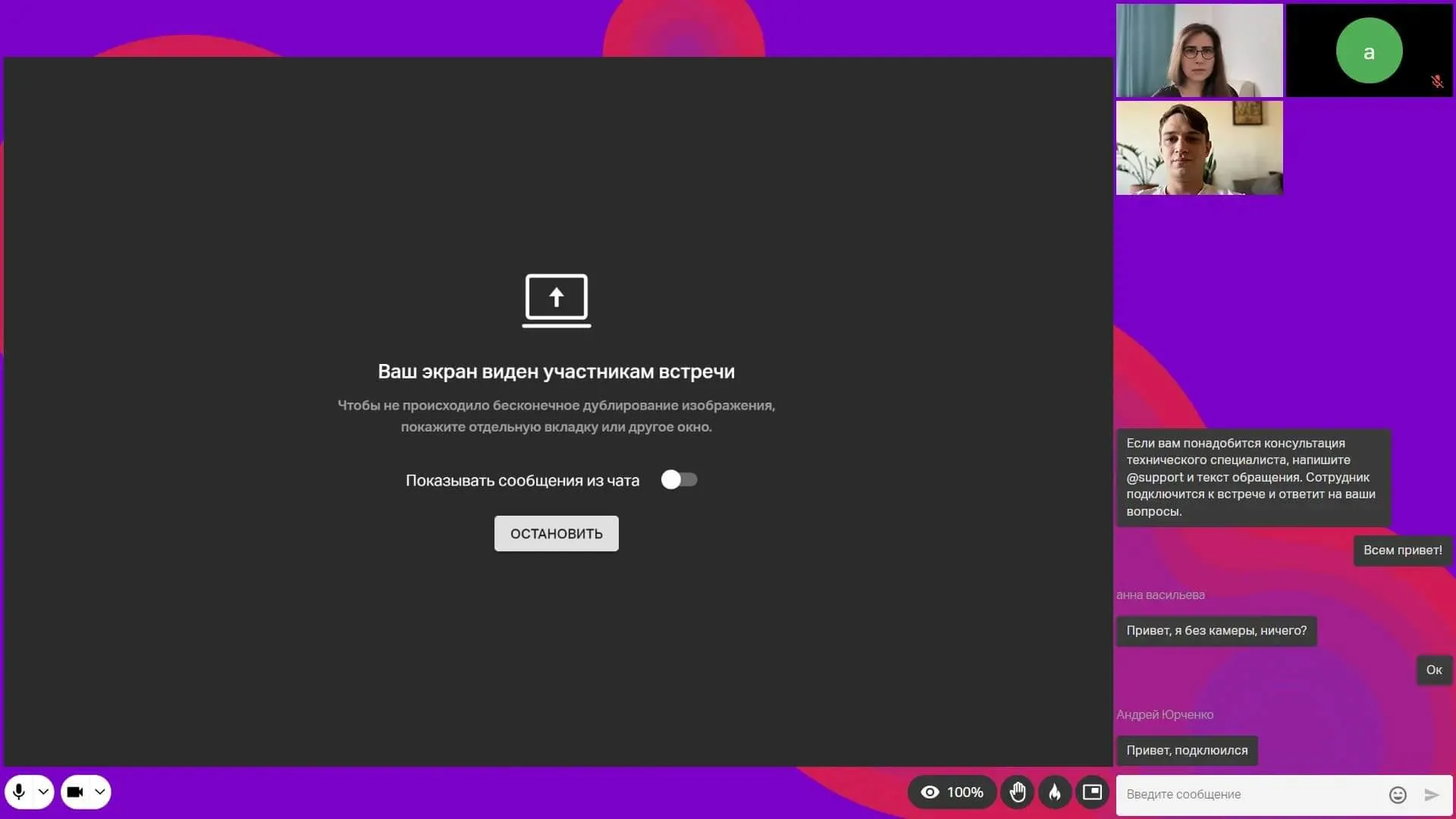Click heading 'Ваш экран виден участникам встречи'
The image size is (1456, 819).
[557, 372]
